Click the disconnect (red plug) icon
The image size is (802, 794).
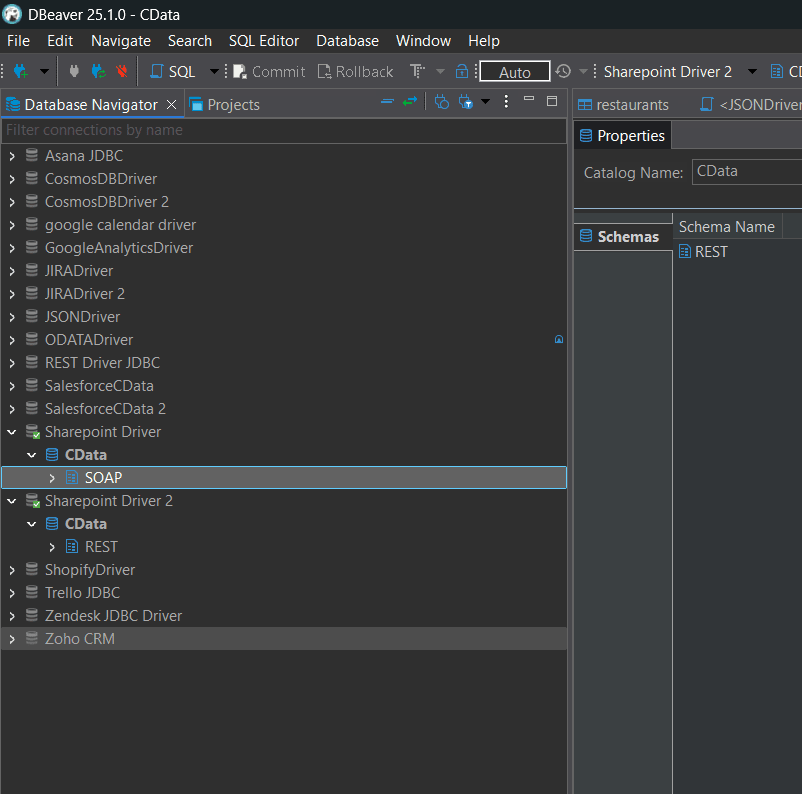[x=121, y=71]
